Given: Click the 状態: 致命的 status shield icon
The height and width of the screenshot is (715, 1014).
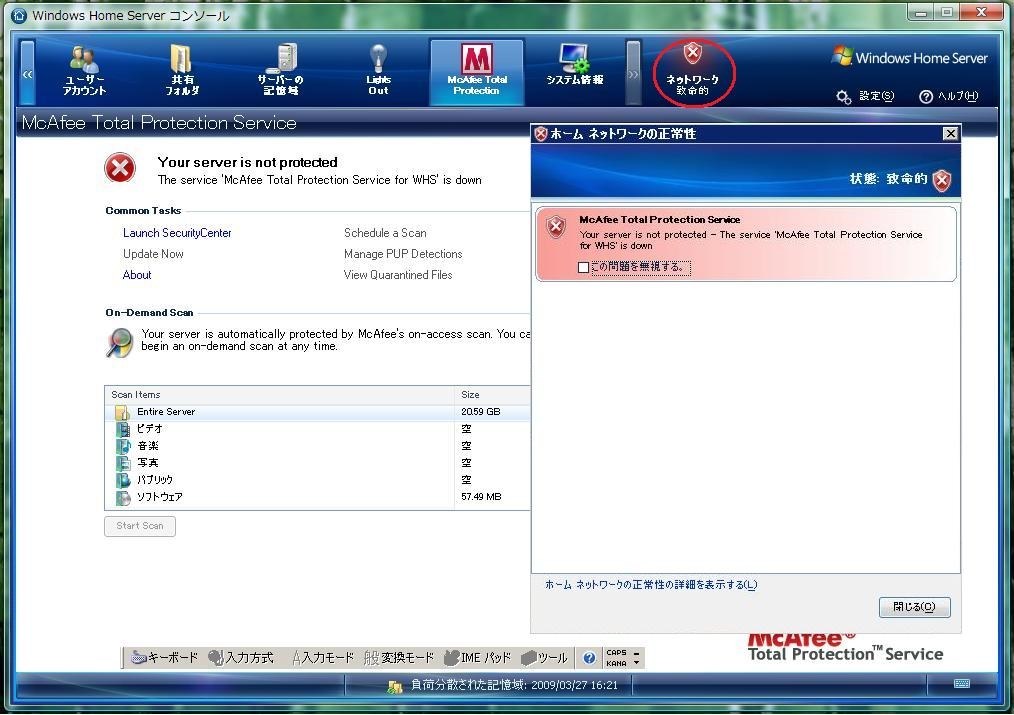Looking at the screenshot, I should tap(942, 180).
